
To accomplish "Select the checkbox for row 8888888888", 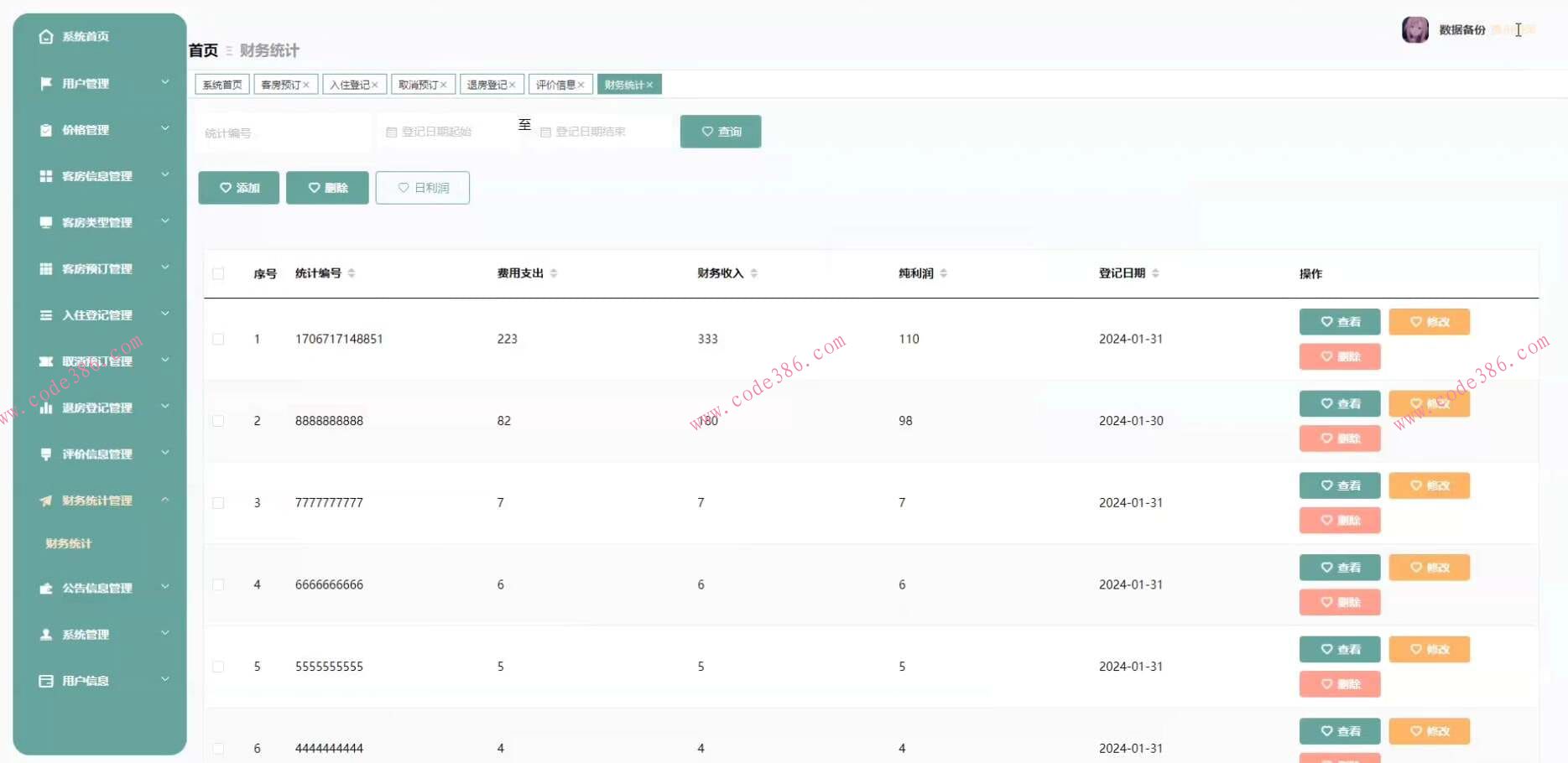I will [x=218, y=421].
